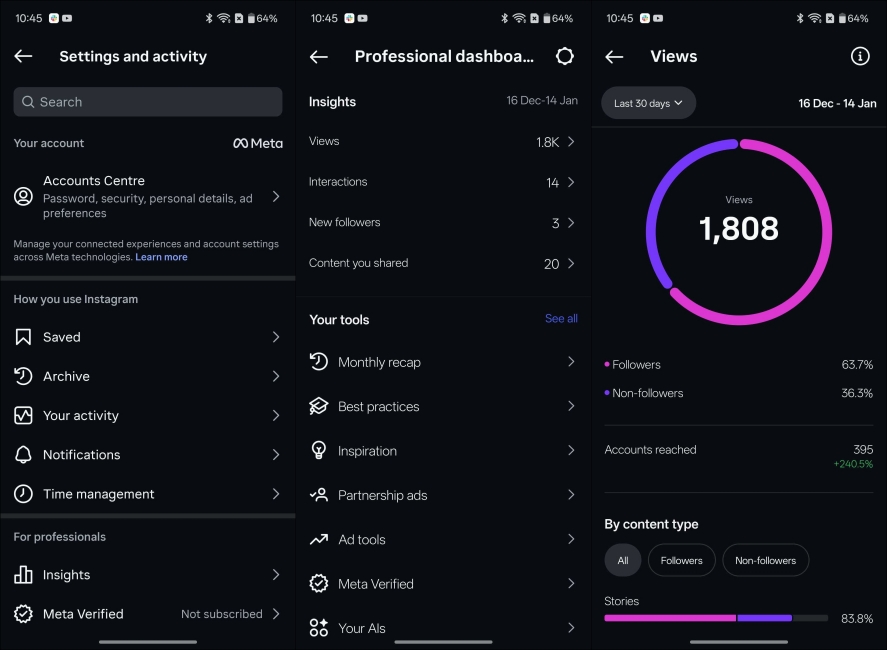The height and width of the screenshot is (650, 887).
Task: Select the Ad tools arrow icon
Action: click(573, 539)
